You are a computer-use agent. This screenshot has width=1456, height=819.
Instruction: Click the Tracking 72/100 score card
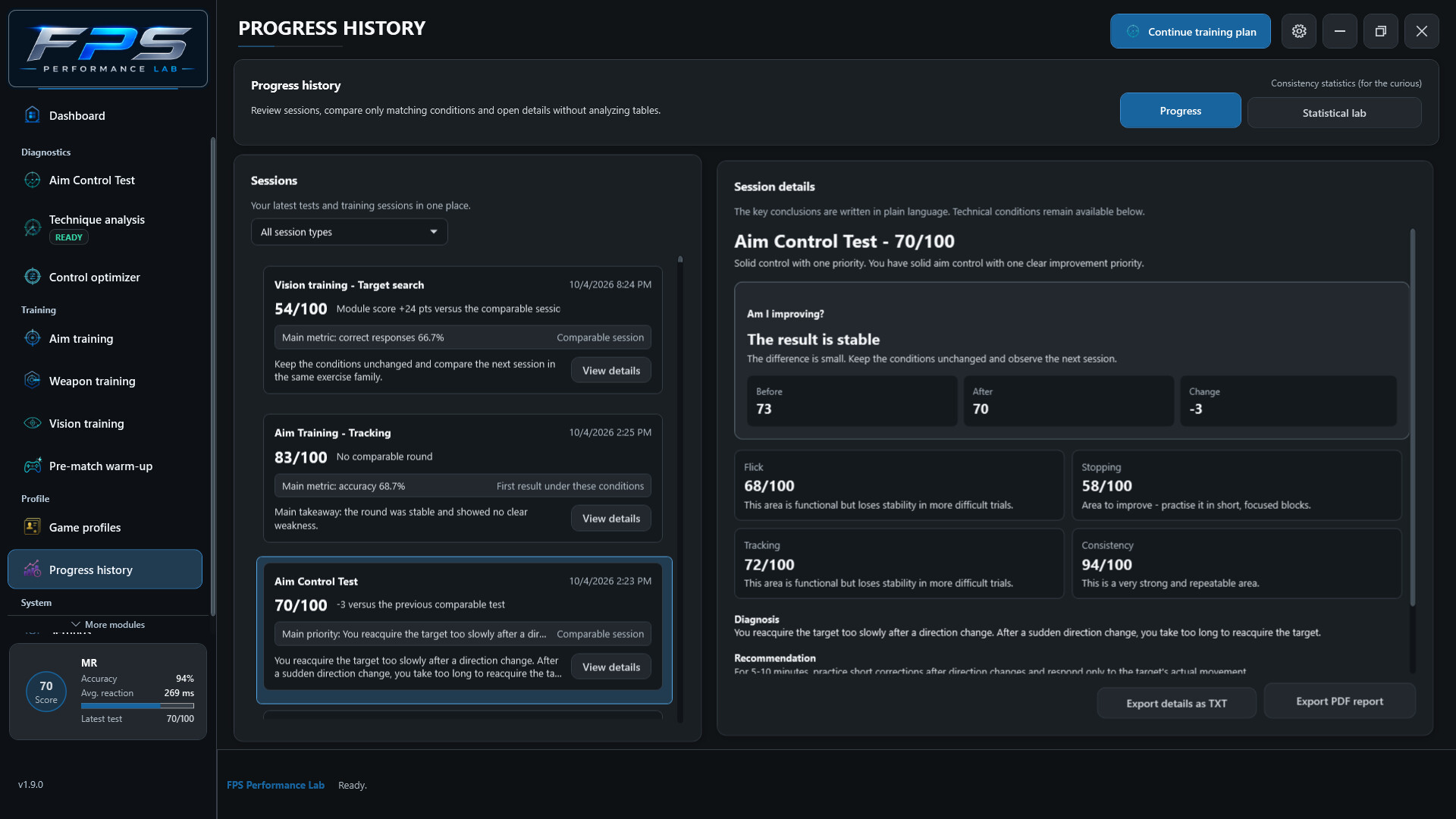coord(899,563)
